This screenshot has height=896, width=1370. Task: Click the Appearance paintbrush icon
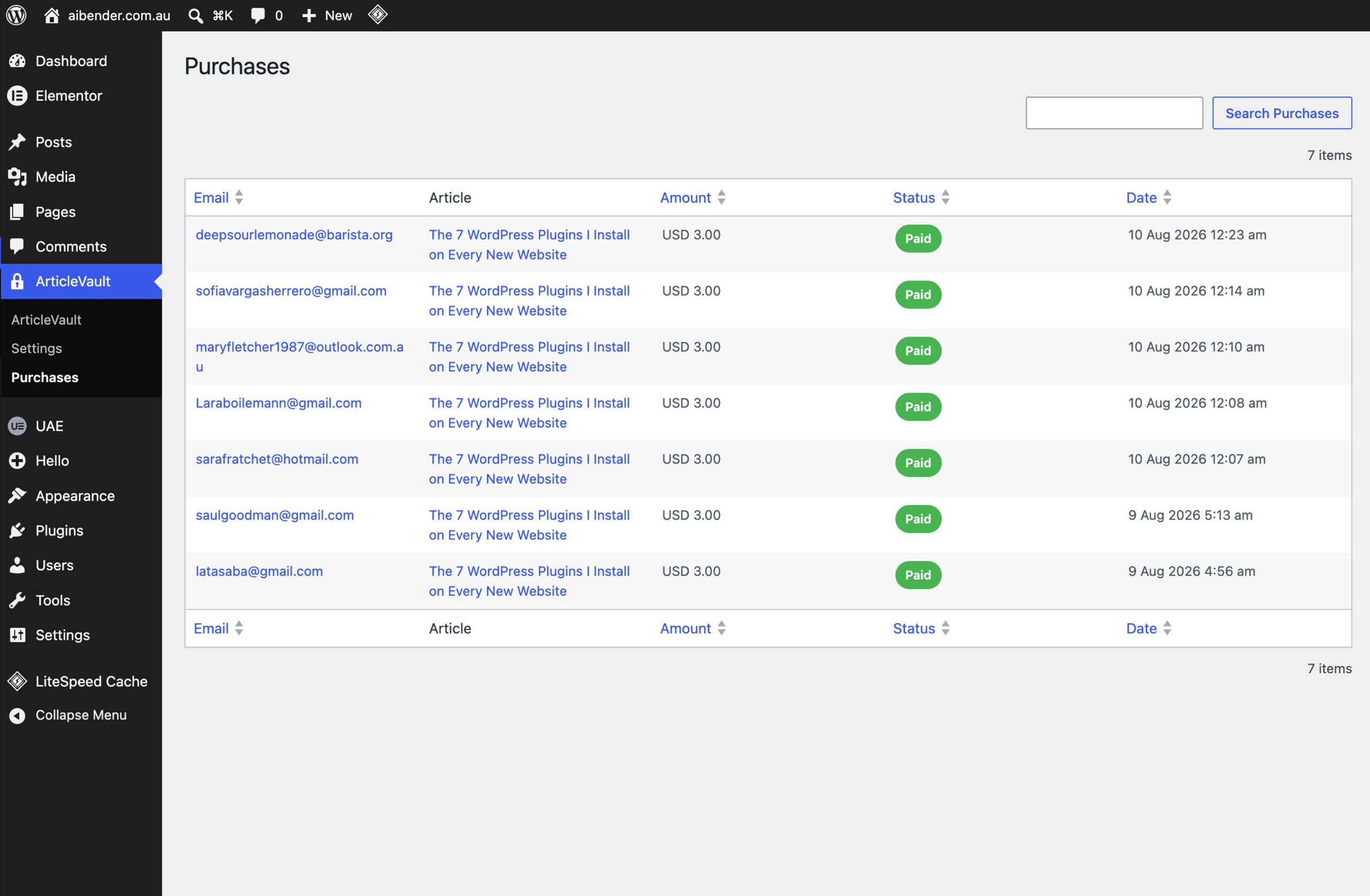click(x=17, y=495)
